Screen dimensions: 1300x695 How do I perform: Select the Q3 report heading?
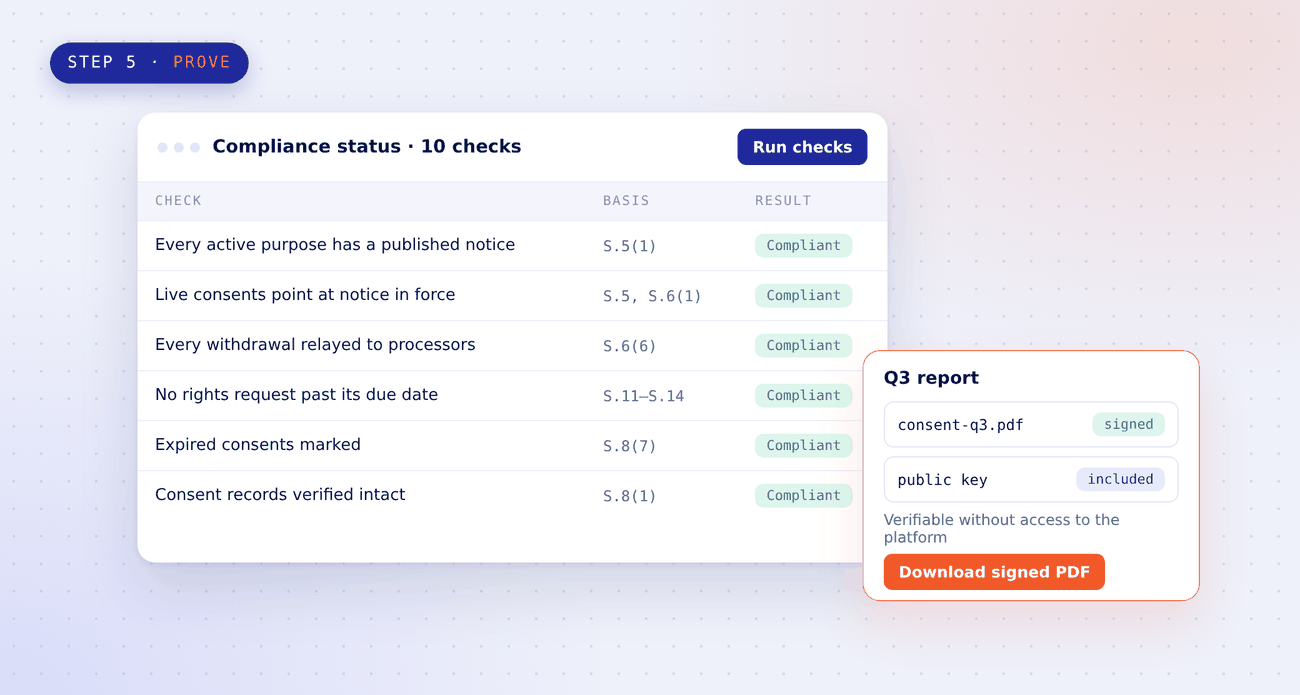pos(931,378)
